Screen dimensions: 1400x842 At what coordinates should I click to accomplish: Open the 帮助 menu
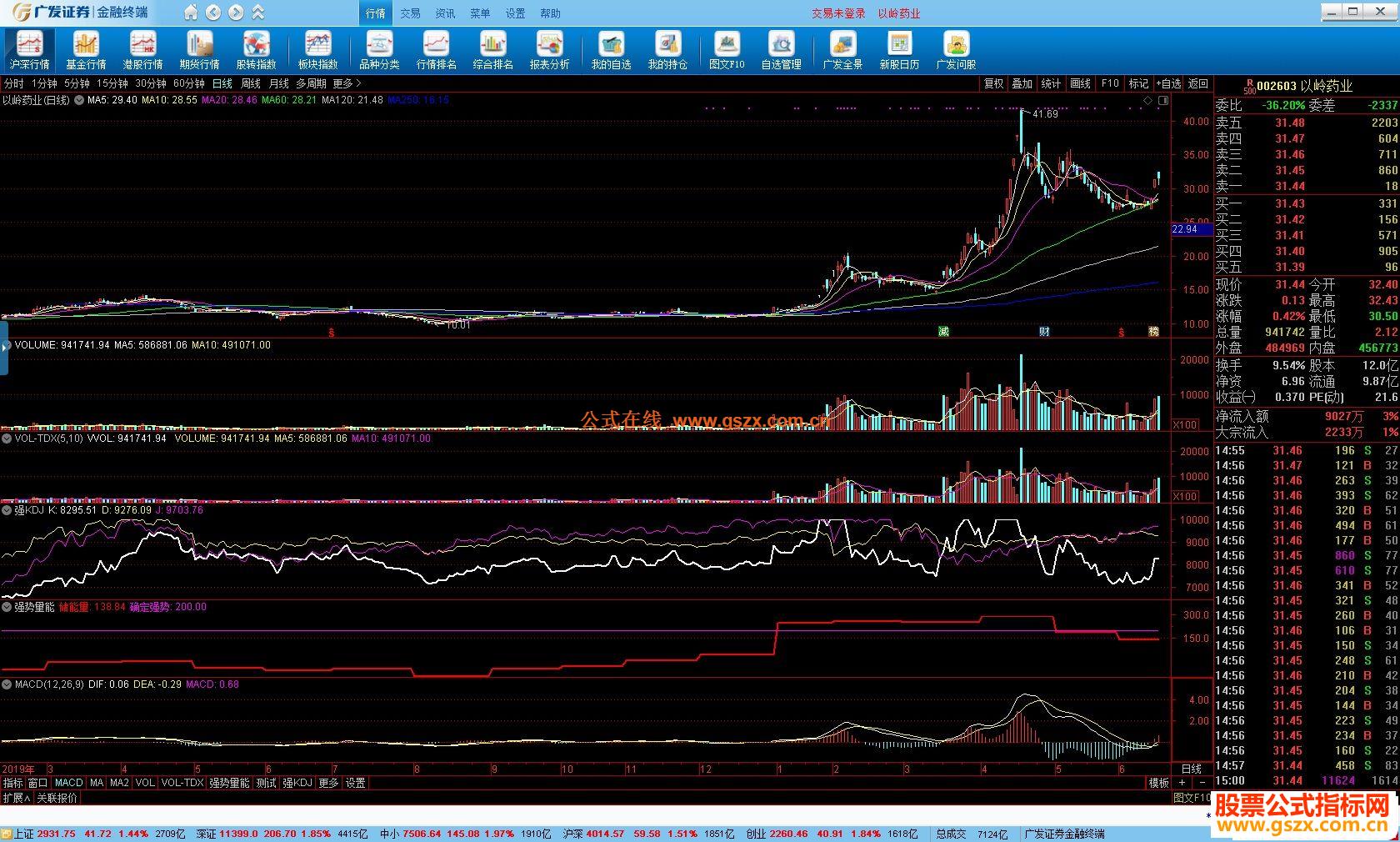[x=550, y=13]
